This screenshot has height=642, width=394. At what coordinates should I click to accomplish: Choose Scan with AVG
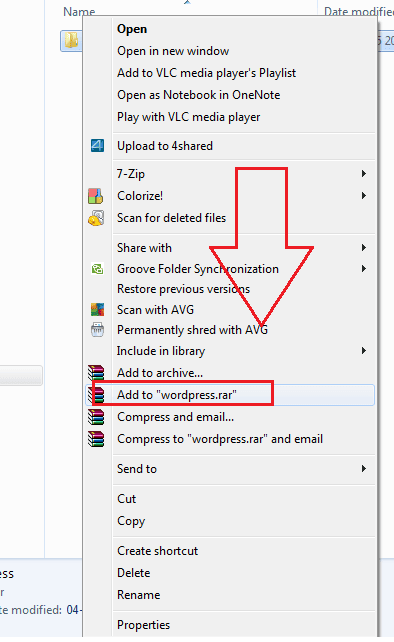click(x=155, y=310)
